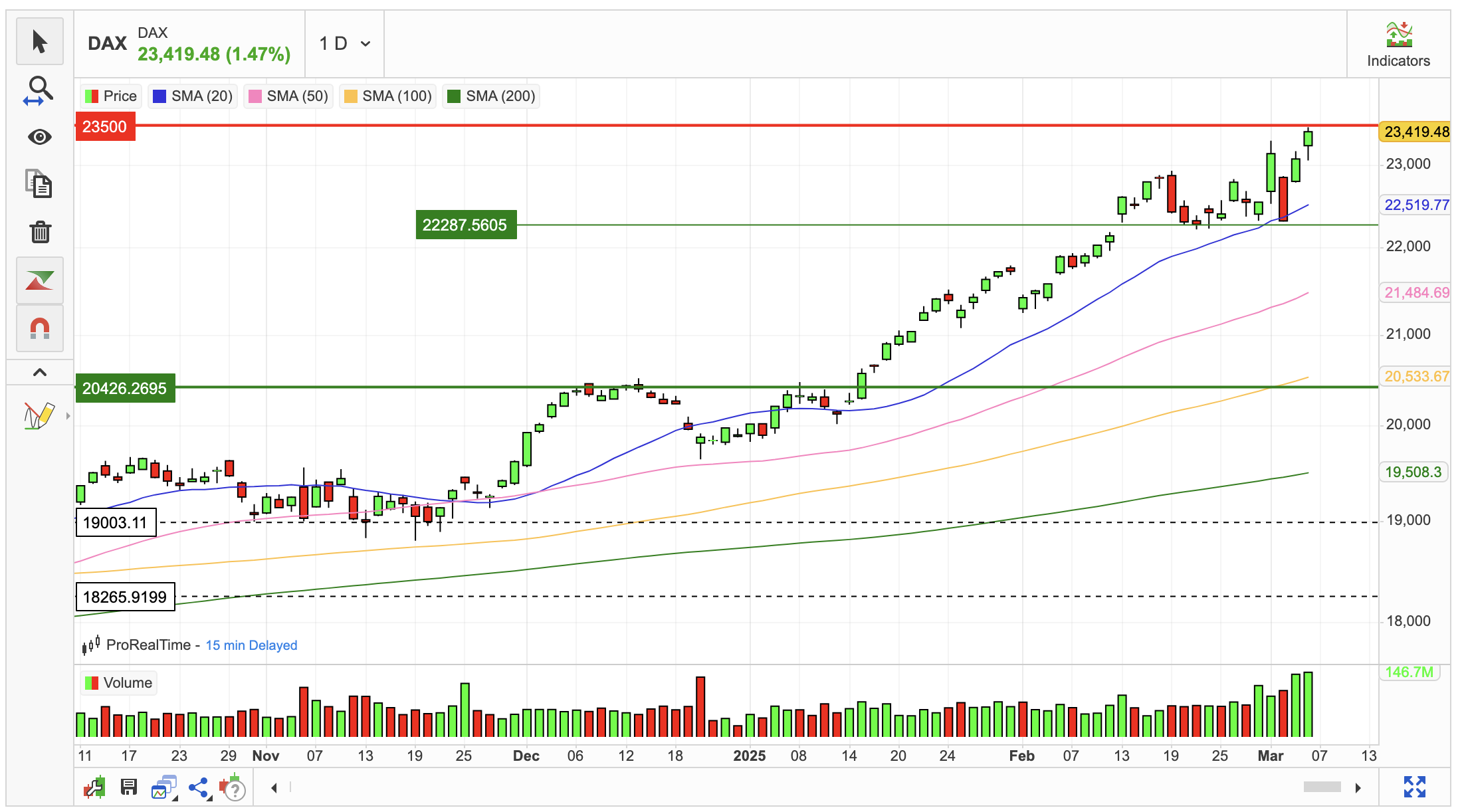Select the red 23500 price line label
The width and height of the screenshot is (1462, 812).
point(105,127)
